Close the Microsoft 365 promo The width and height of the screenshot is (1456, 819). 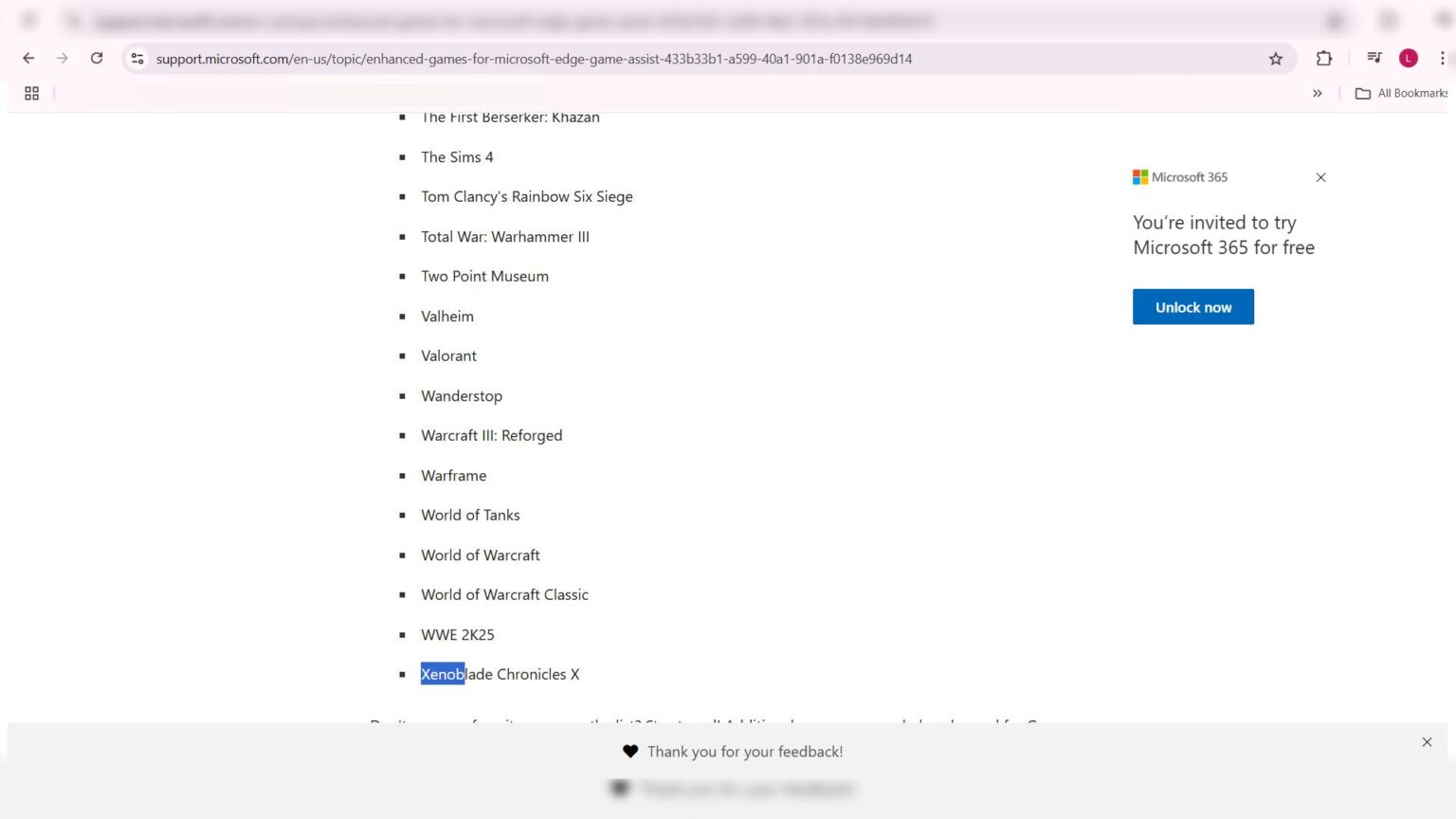point(1320,177)
